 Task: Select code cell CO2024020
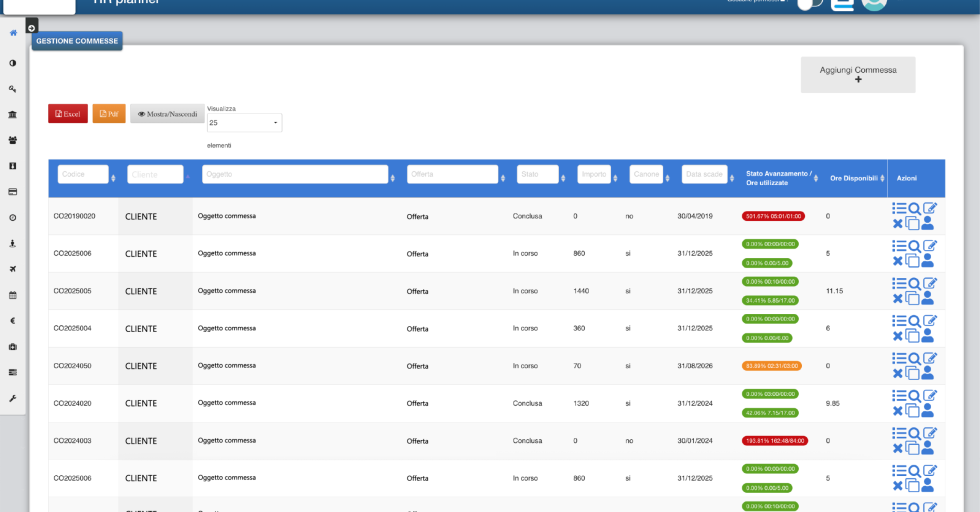click(72, 403)
